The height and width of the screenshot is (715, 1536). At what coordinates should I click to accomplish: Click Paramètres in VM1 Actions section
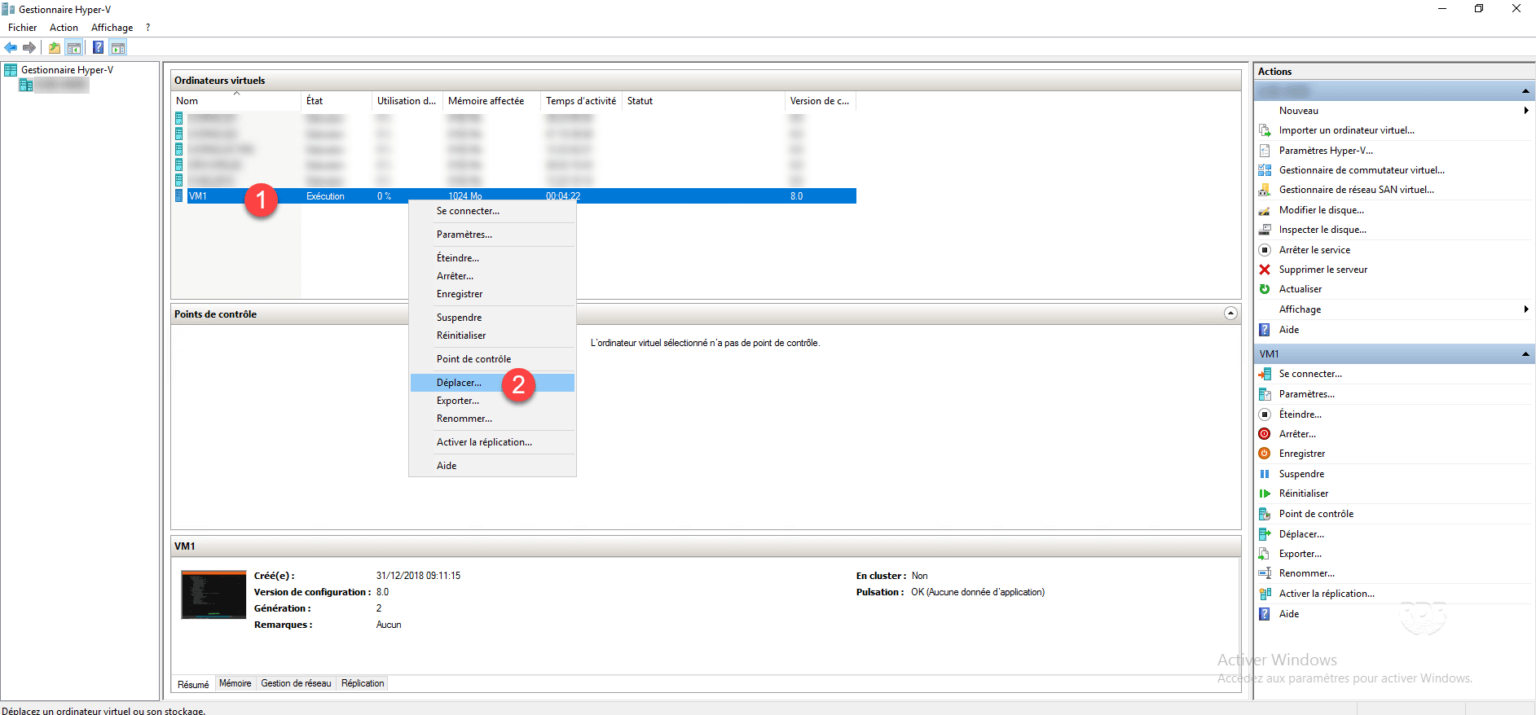1306,394
